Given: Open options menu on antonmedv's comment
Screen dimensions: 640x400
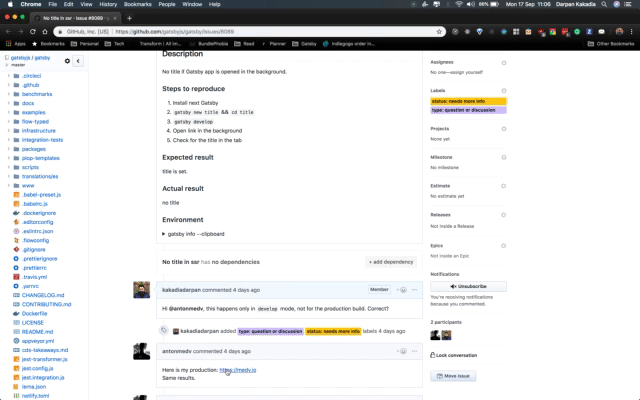Looking at the screenshot, I should (x=414, y=351).
